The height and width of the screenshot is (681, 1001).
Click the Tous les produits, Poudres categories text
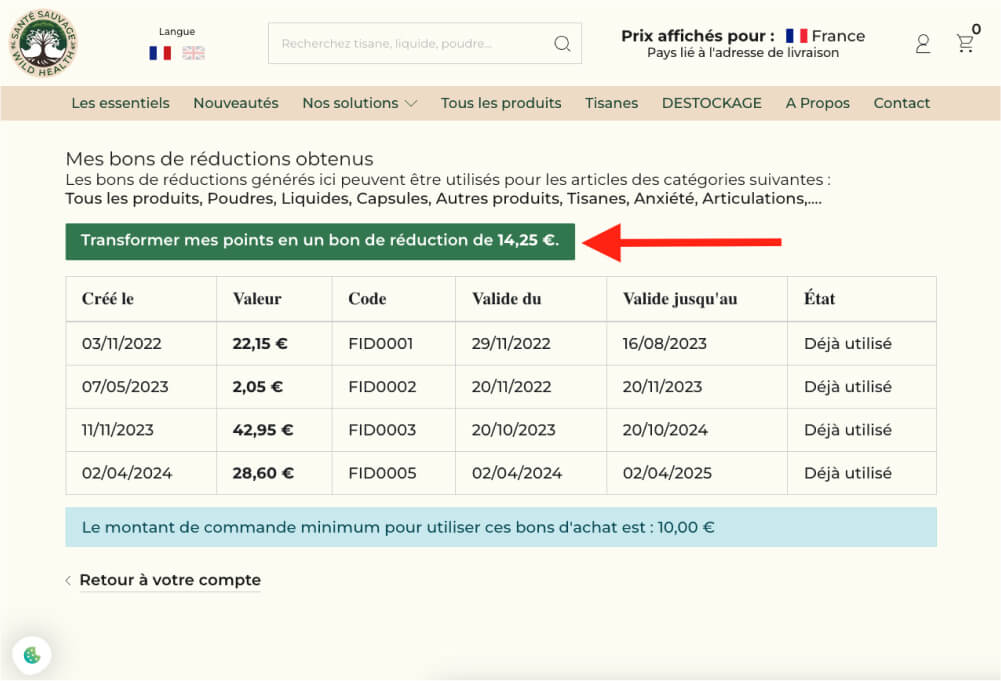pyautogui.click(x=444, y=198)
